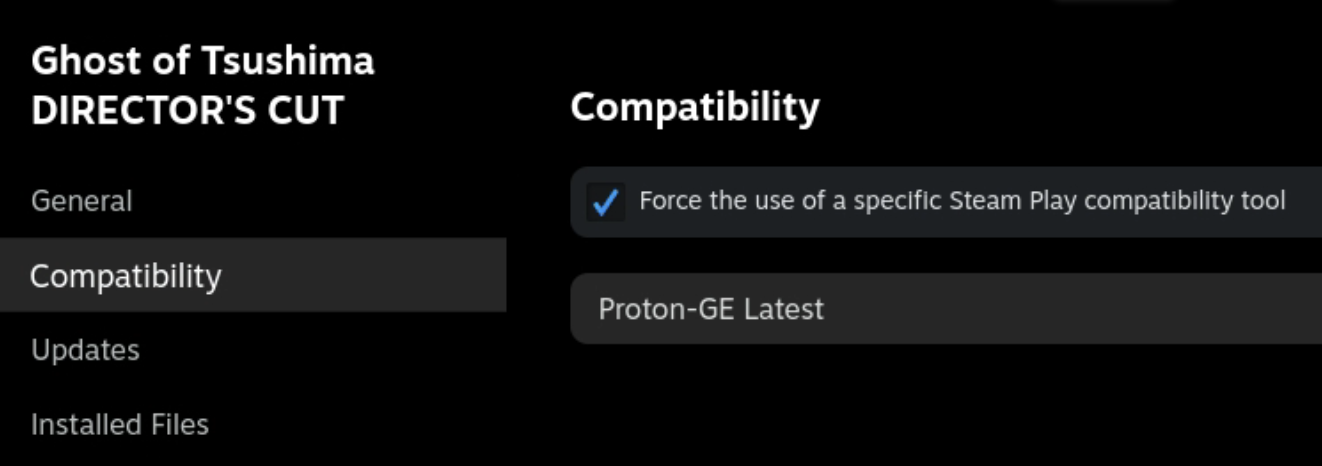Click the highlighted sidebar row background
Screen dimensions: 1322x466
[380, 275]
